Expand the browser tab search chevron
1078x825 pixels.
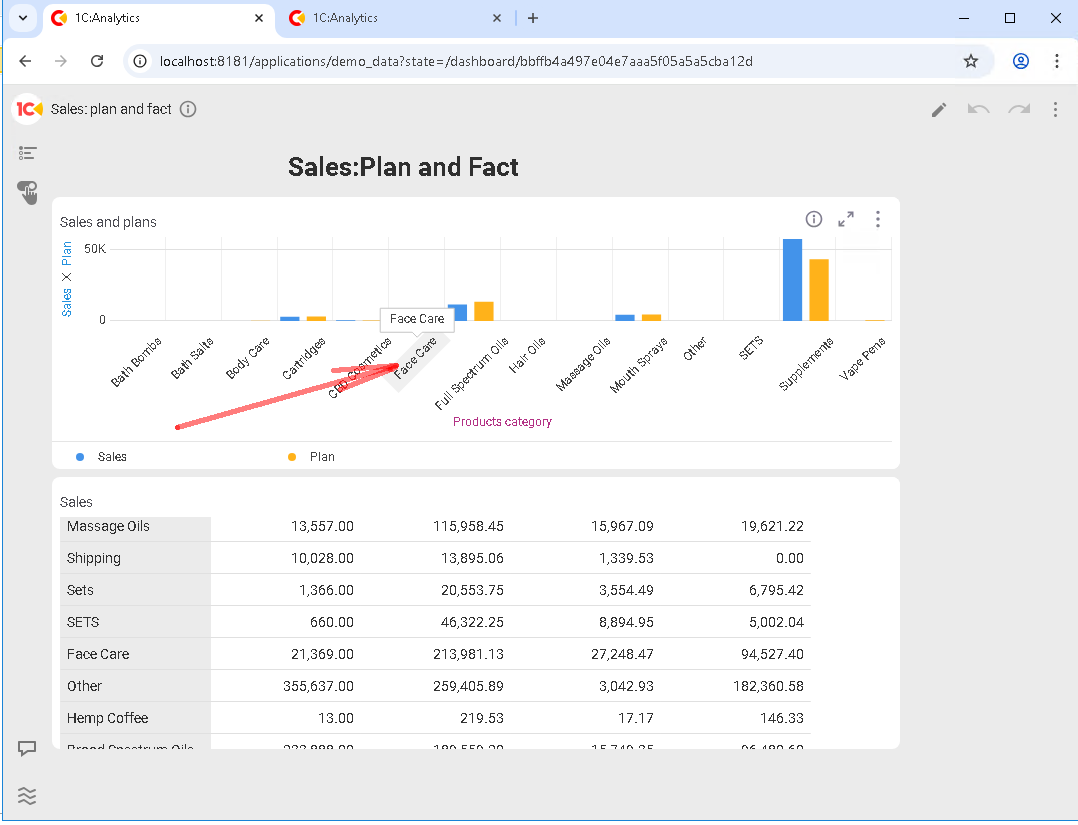click(x=22, y=18)
